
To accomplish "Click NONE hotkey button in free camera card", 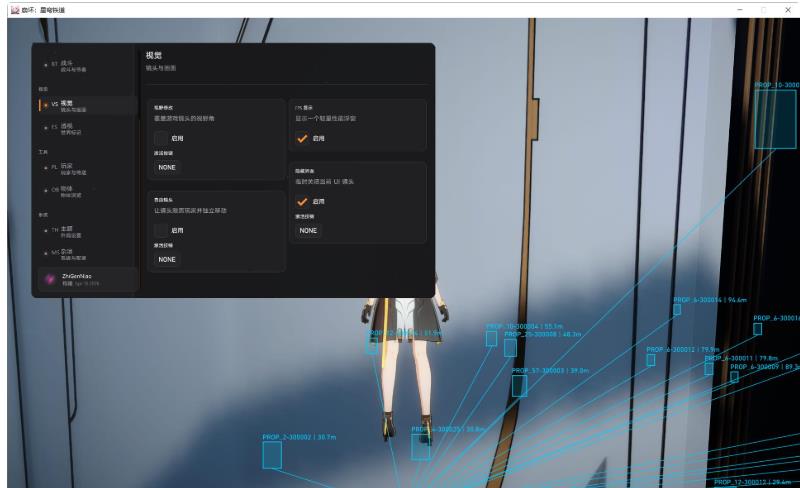I will (x=167, y=259).
